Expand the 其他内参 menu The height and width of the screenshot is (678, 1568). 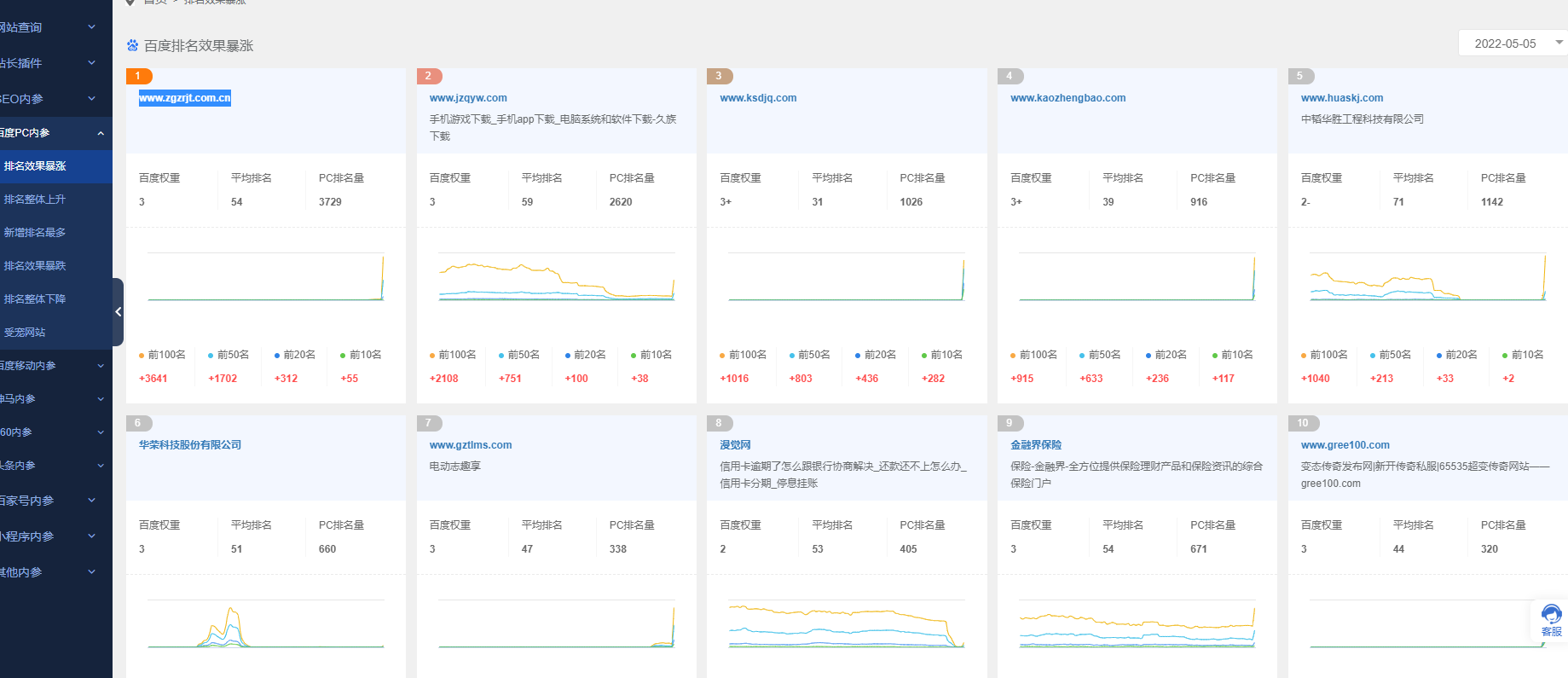[56, 572]
